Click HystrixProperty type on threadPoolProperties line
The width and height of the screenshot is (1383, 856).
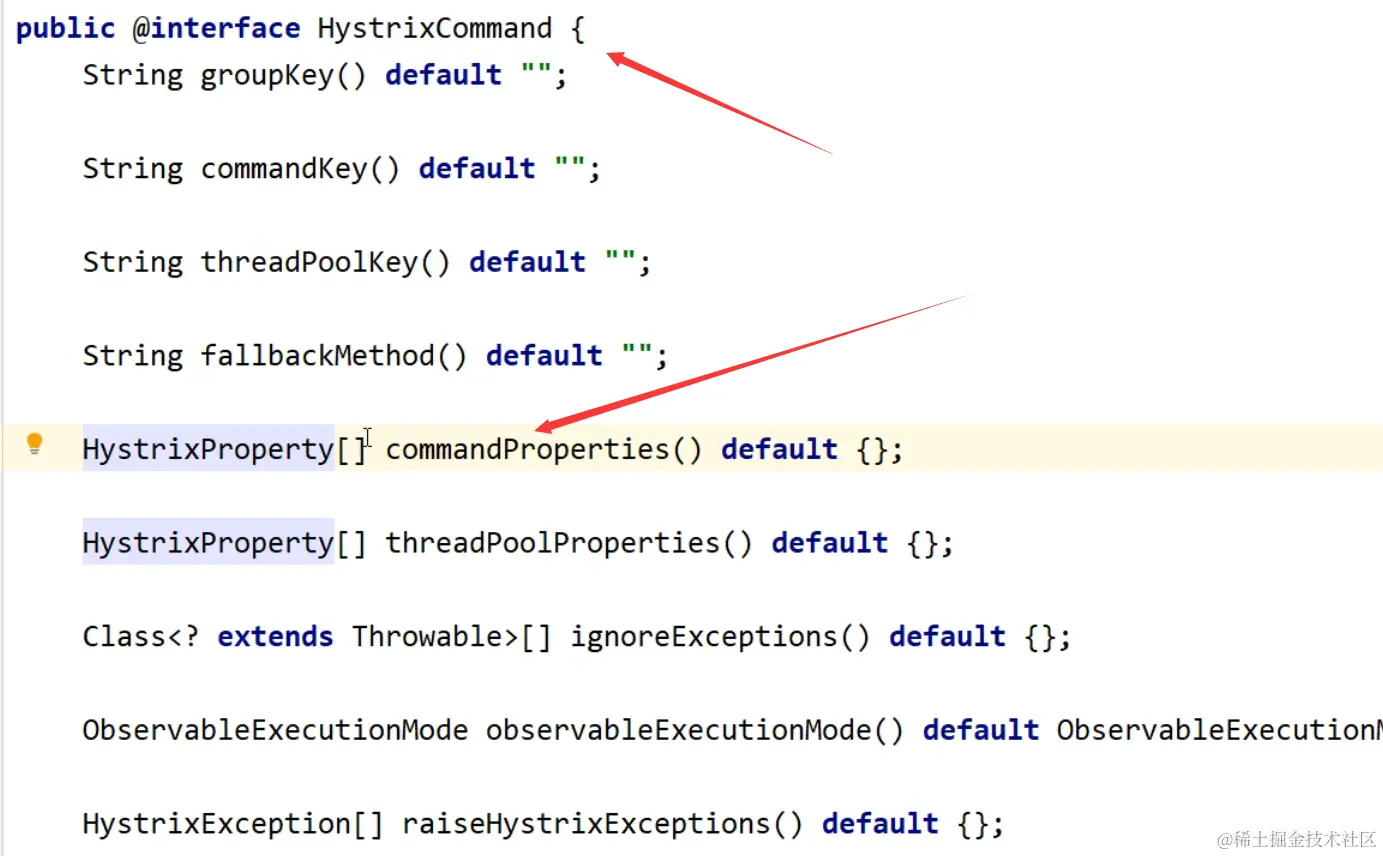[x=208, y=542]
